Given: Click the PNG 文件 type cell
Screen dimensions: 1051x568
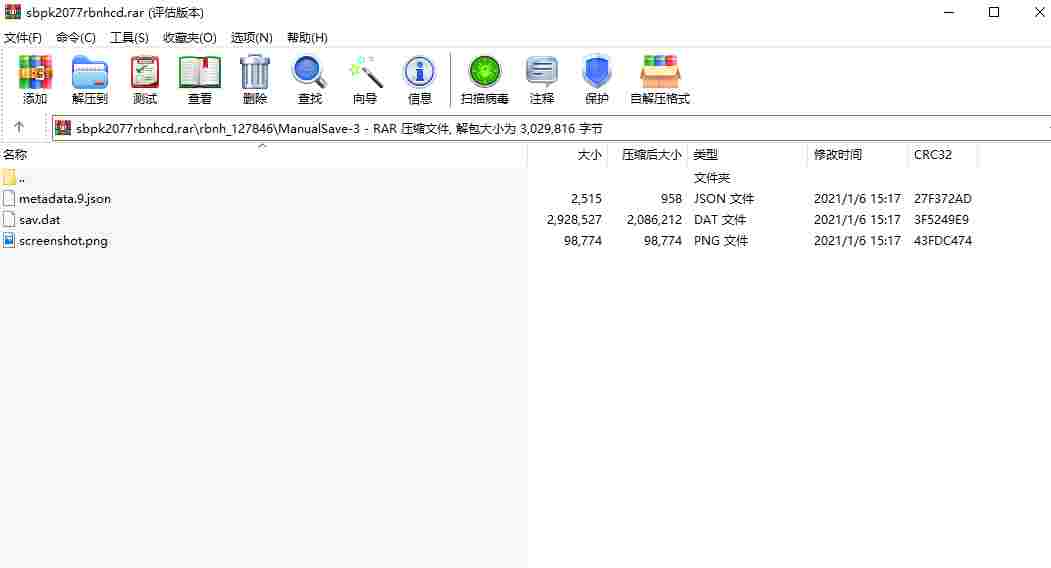Looking at the screenshot, I should pos(721,240).
